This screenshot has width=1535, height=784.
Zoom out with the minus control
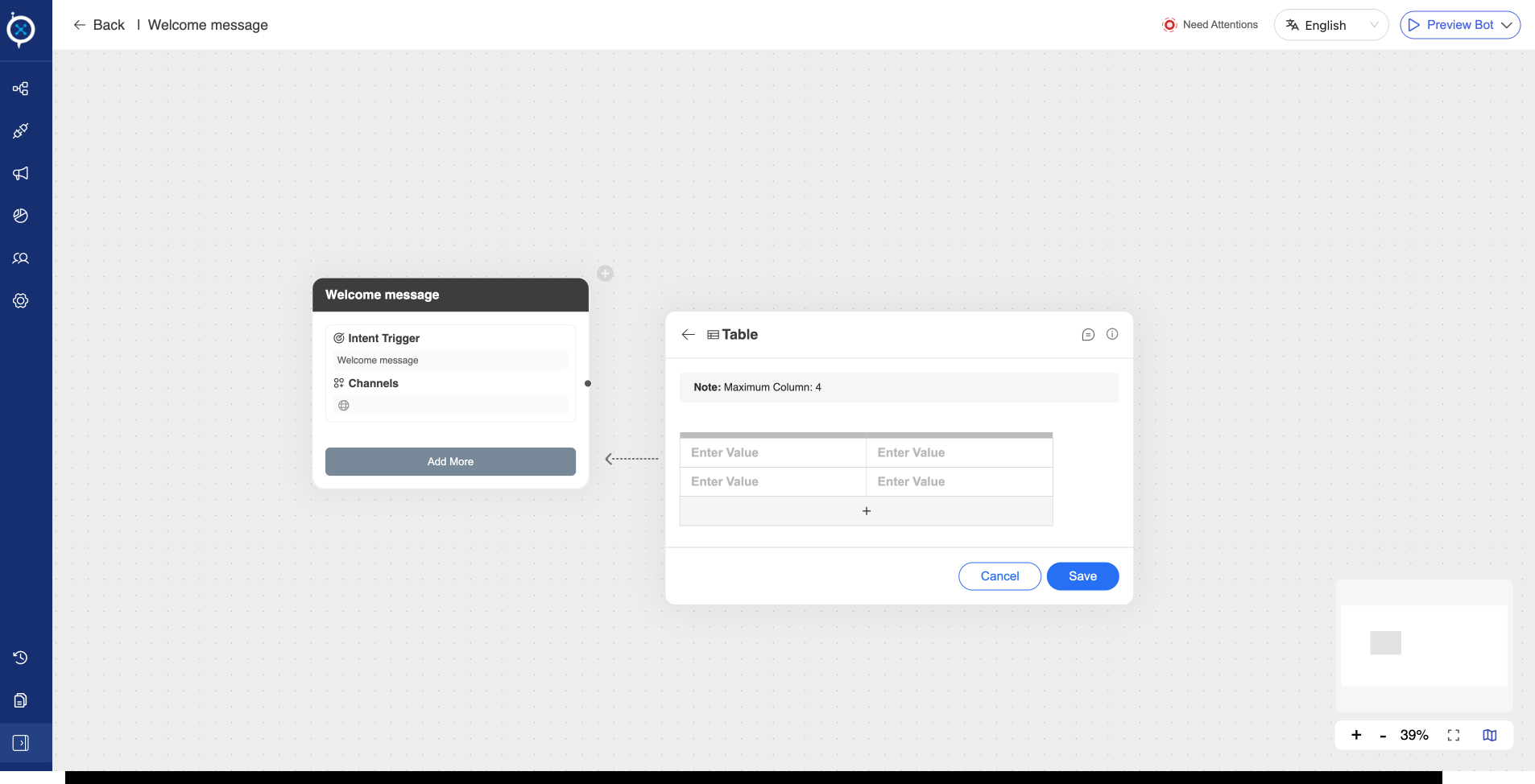click(x=1383, y=736)
